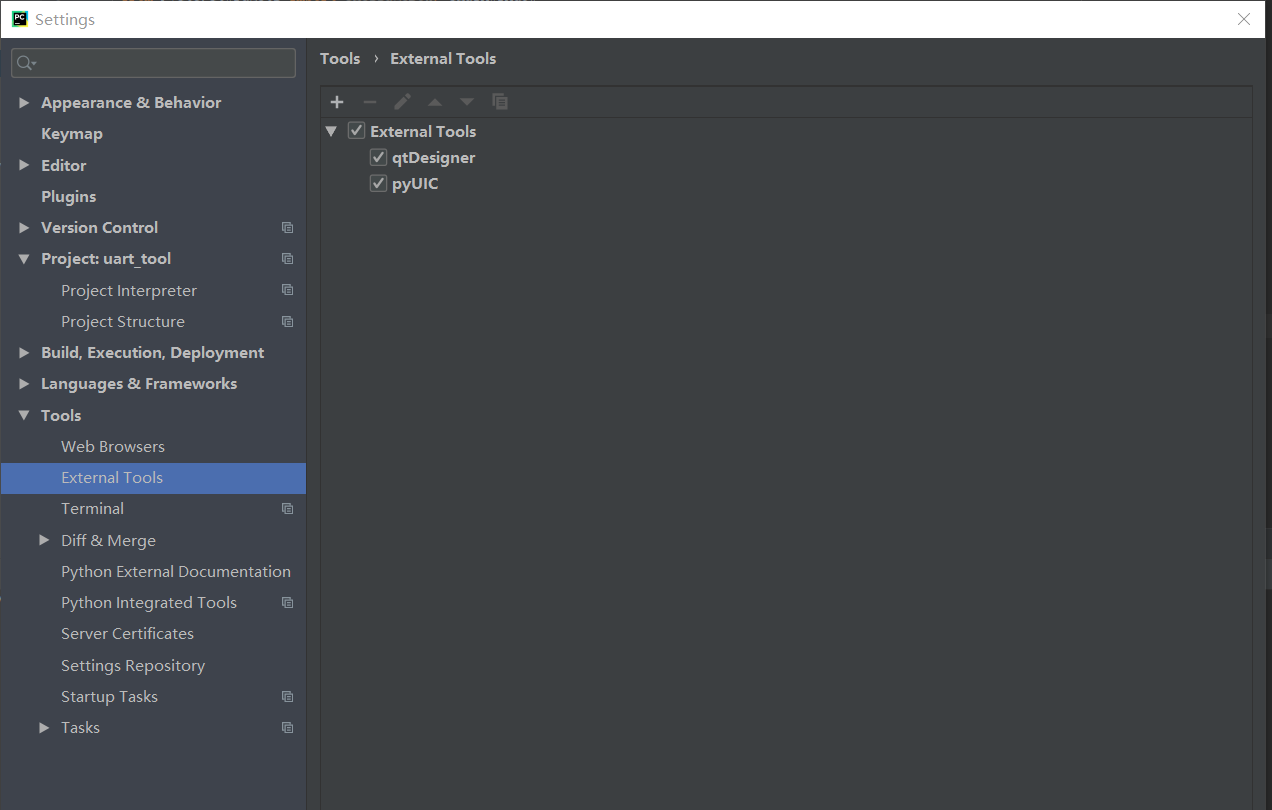Expand the Tasks subsection arrow
The height and width of the screenshot is (810, 1272).
coord(44,728)
